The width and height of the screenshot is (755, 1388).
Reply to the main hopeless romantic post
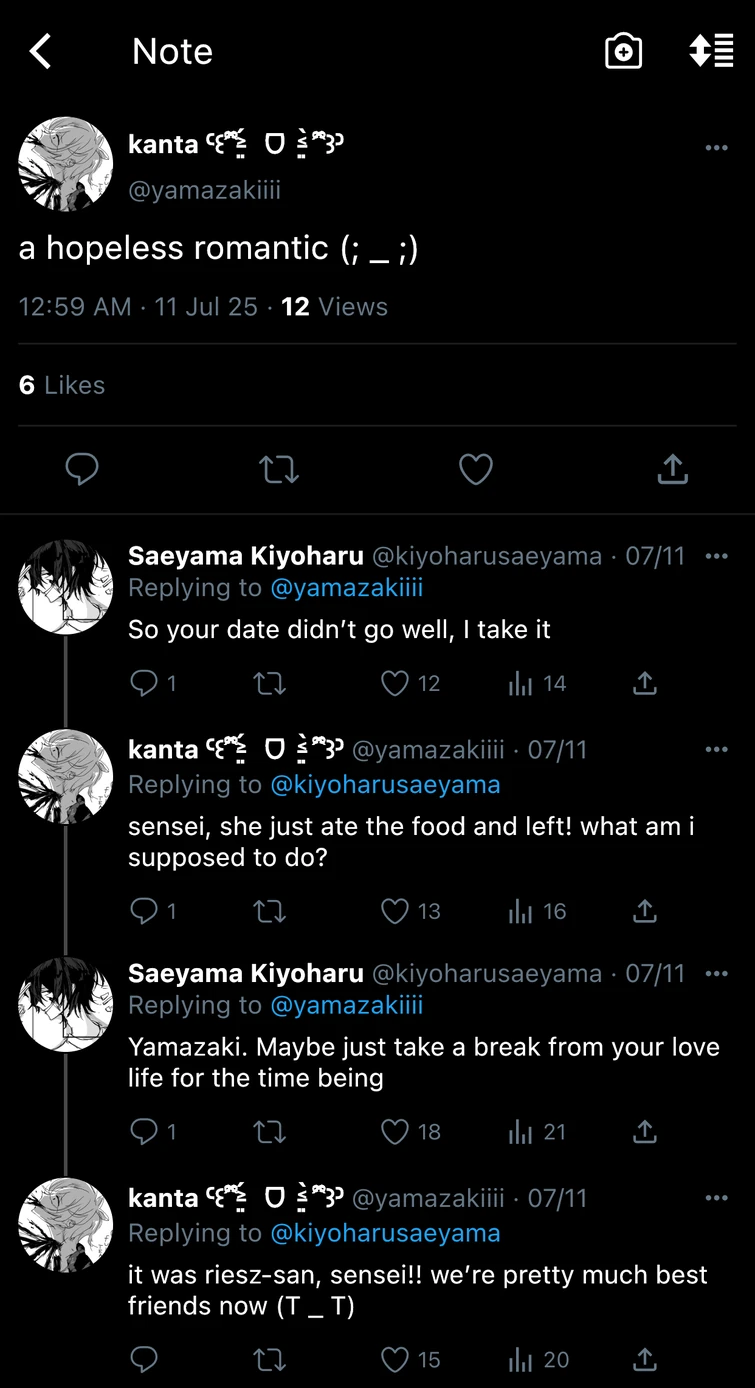[82, 469]
